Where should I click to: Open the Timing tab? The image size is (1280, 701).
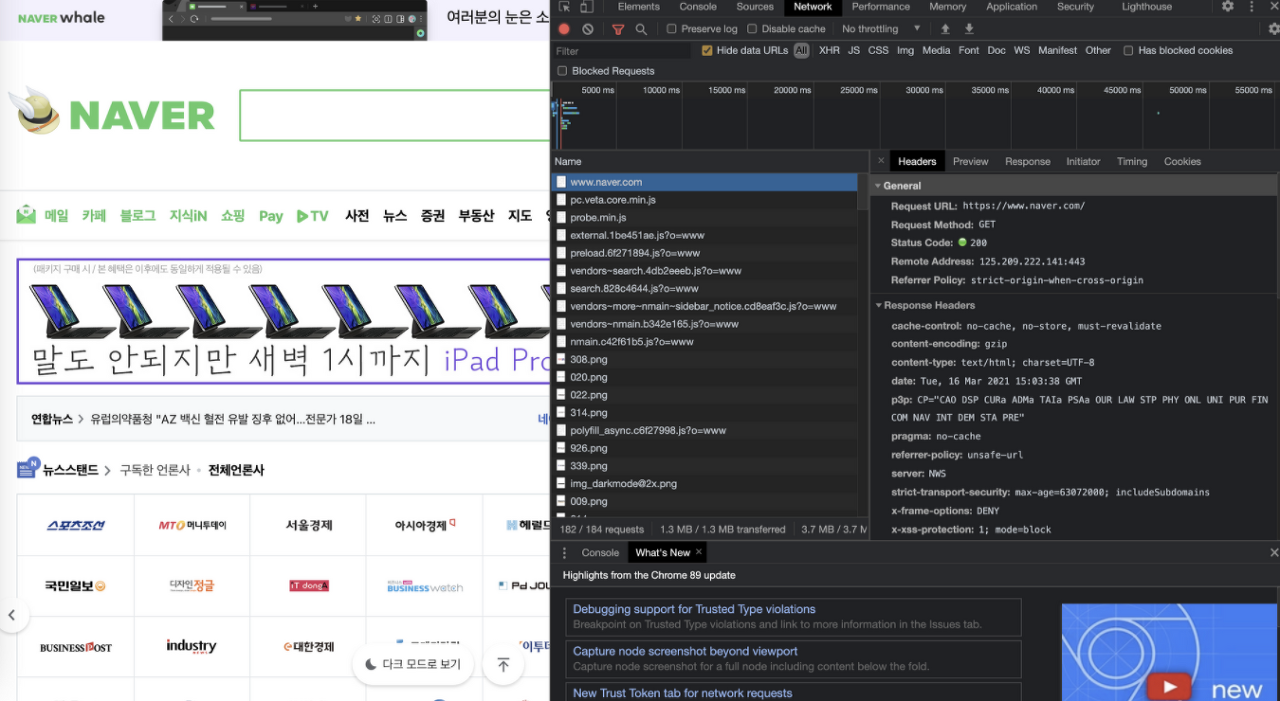point(1132,161)
